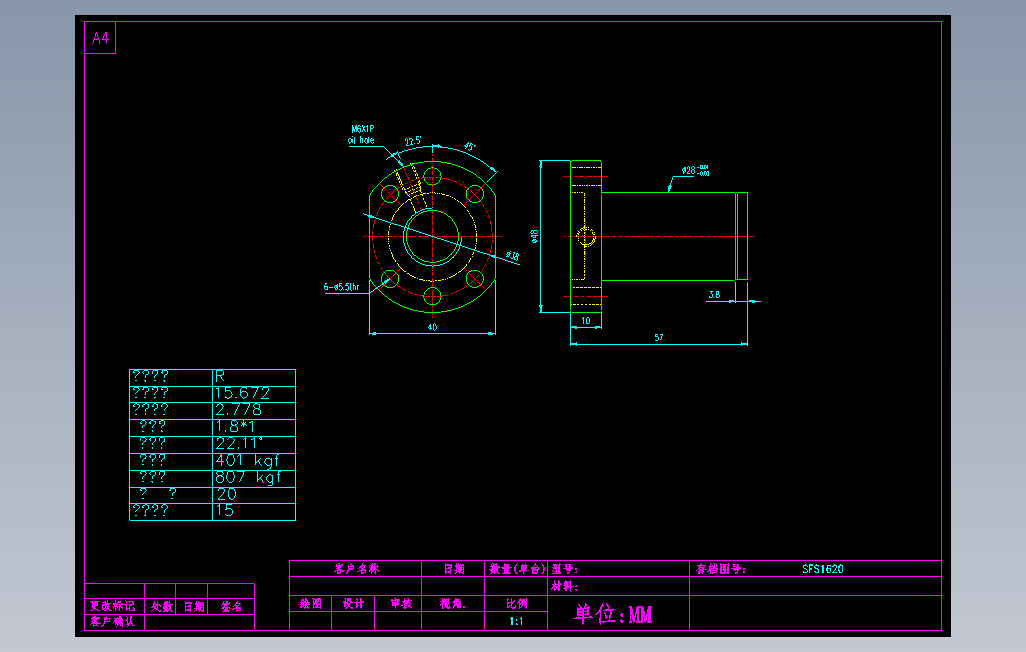
Task: Click the 签名 signature cell
Action: pyautogui.click(x=231, y=604)
